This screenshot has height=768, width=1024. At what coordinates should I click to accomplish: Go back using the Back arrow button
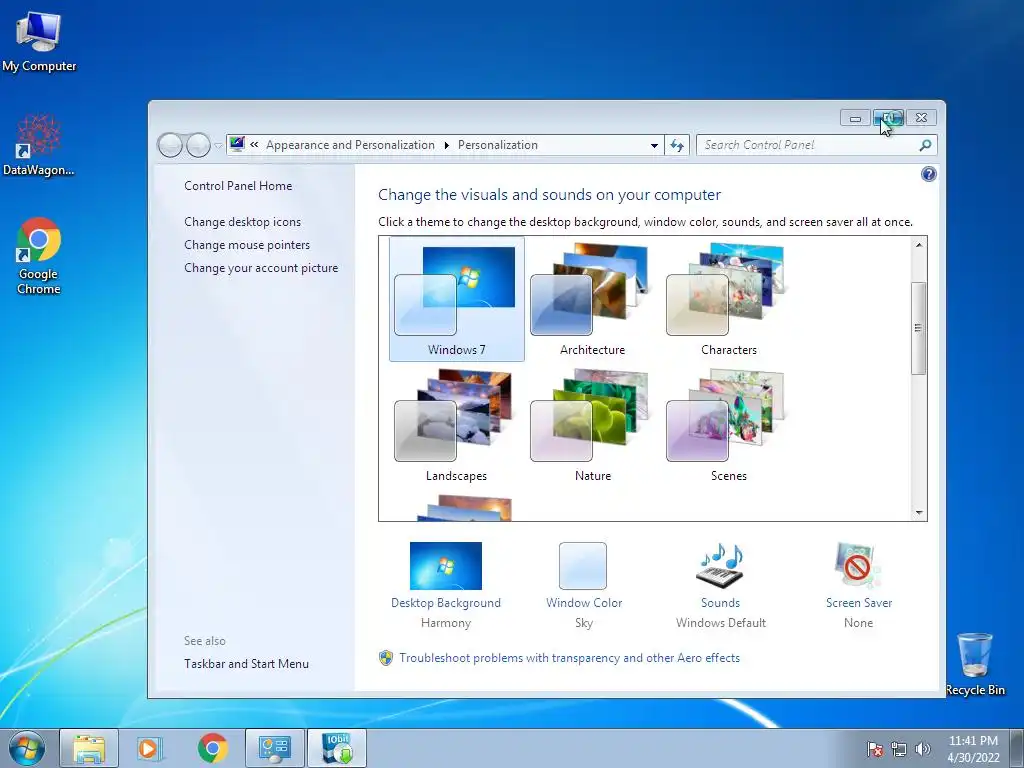(170, 145)
